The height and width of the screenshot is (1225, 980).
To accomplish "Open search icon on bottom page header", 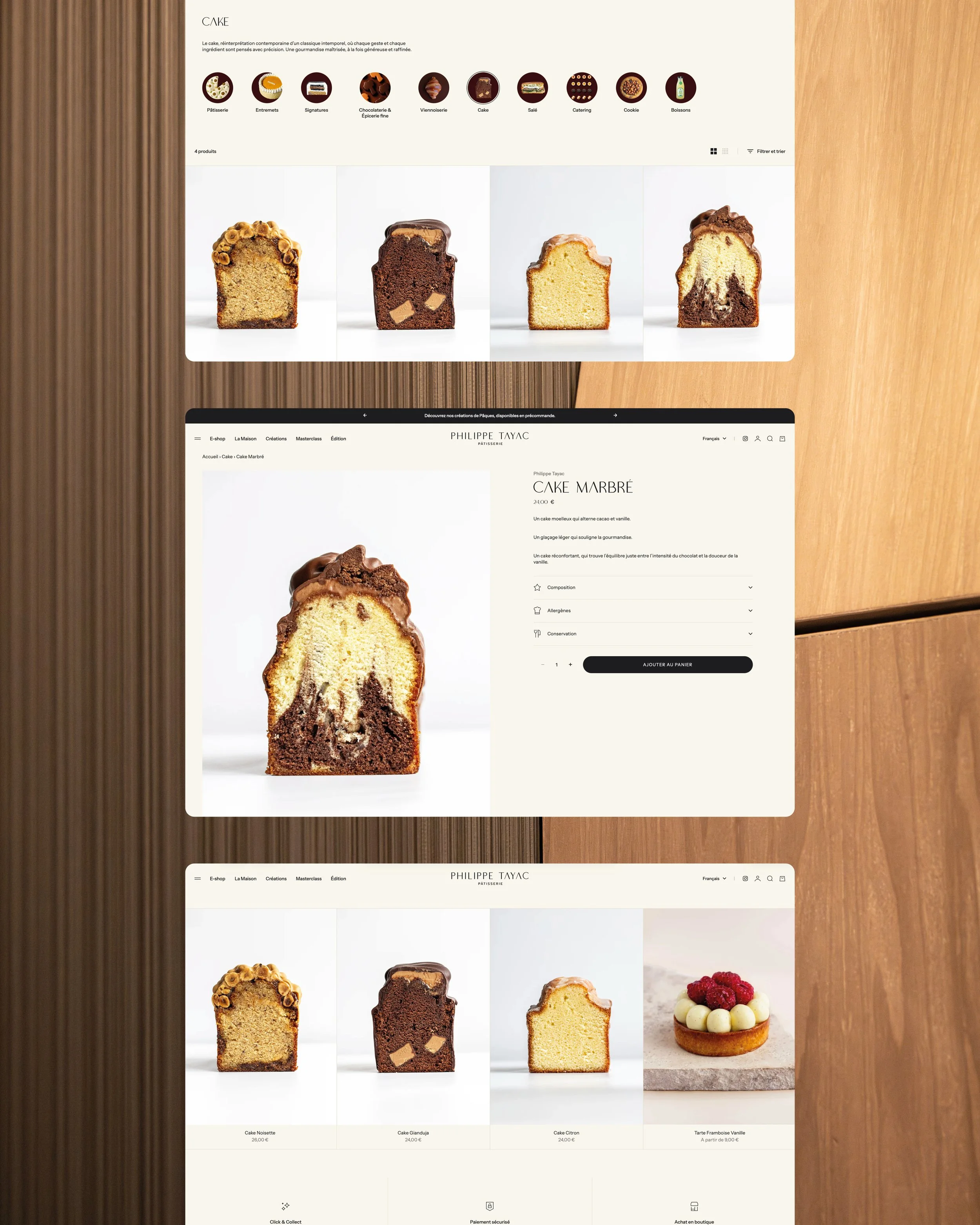I will [x=770, y=878].
